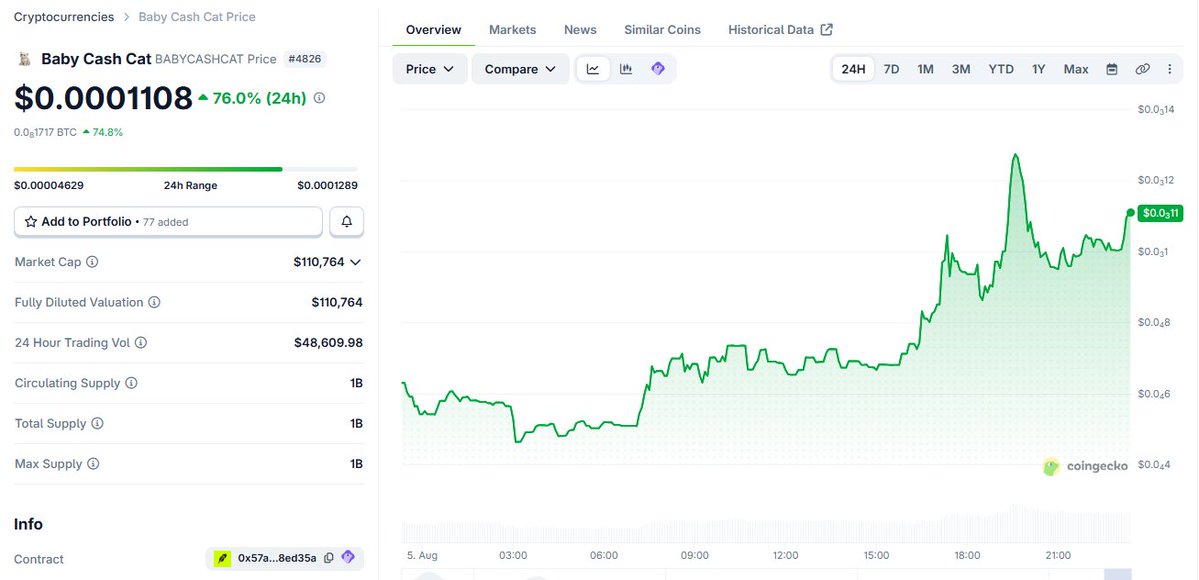Click the $48,609.98 trading volume value
The width and height of the screenshot is (1199, 580).
(329, 343)
